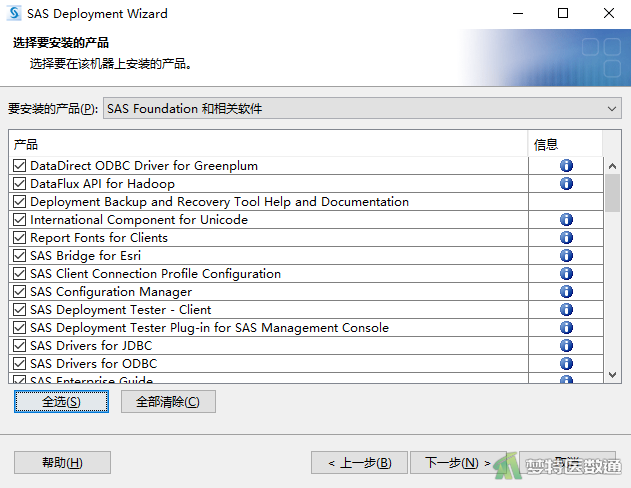Image resolution: width=631 pixels, height=488 pixels.
Task: Uncheck SAS Drivers for ODBC
Action: (x=19, y=364)
